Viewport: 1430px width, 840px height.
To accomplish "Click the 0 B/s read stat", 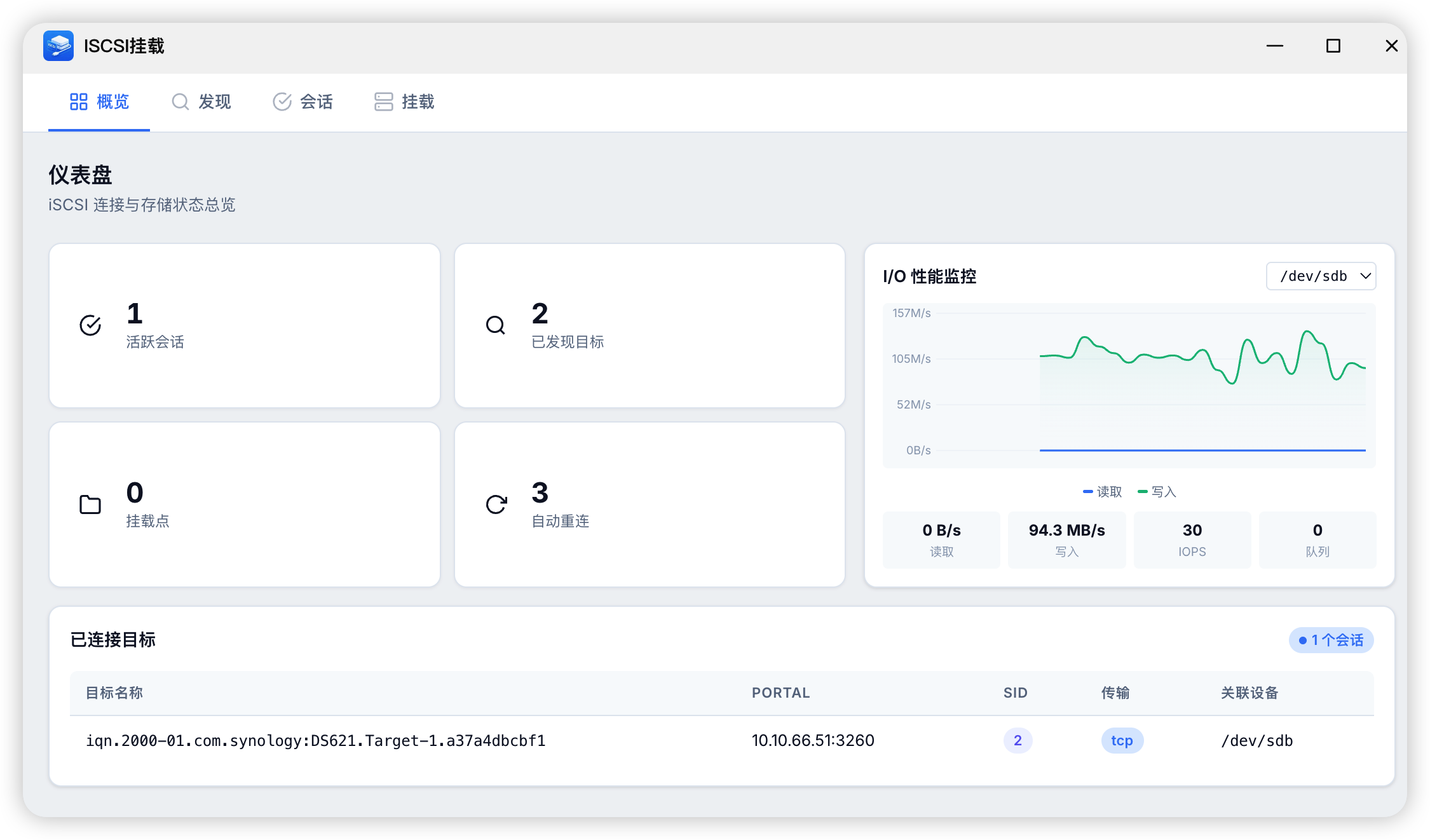I will click(941, 540).
